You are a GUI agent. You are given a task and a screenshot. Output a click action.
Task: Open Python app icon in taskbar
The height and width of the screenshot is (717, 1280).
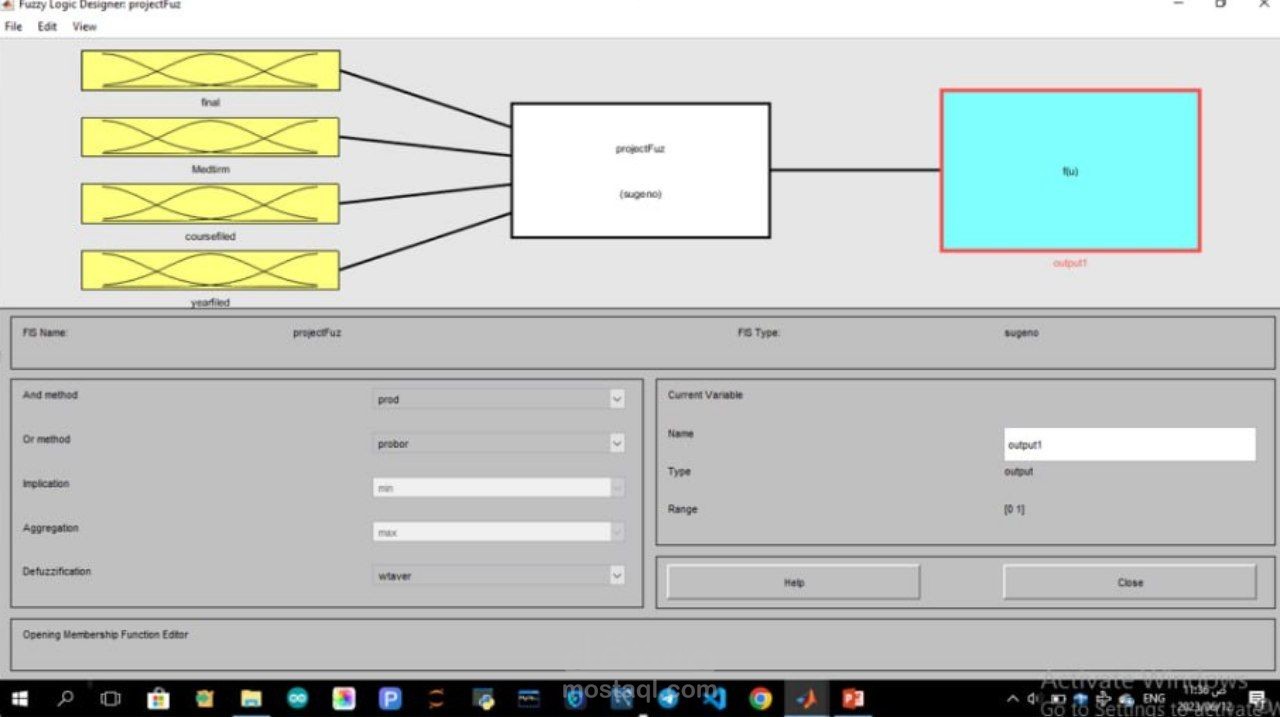pos(483,698)
